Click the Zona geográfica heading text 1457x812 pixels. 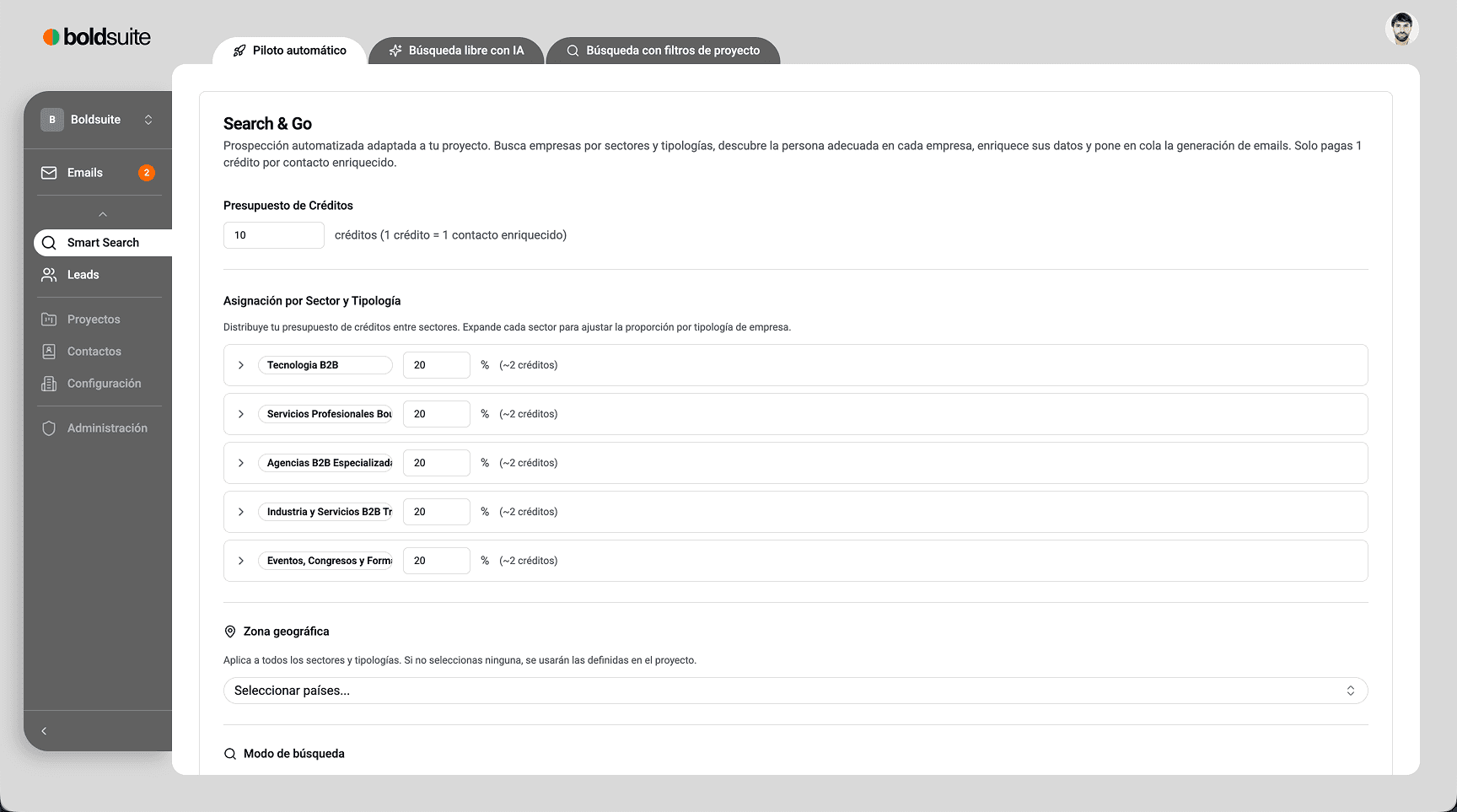287,632
